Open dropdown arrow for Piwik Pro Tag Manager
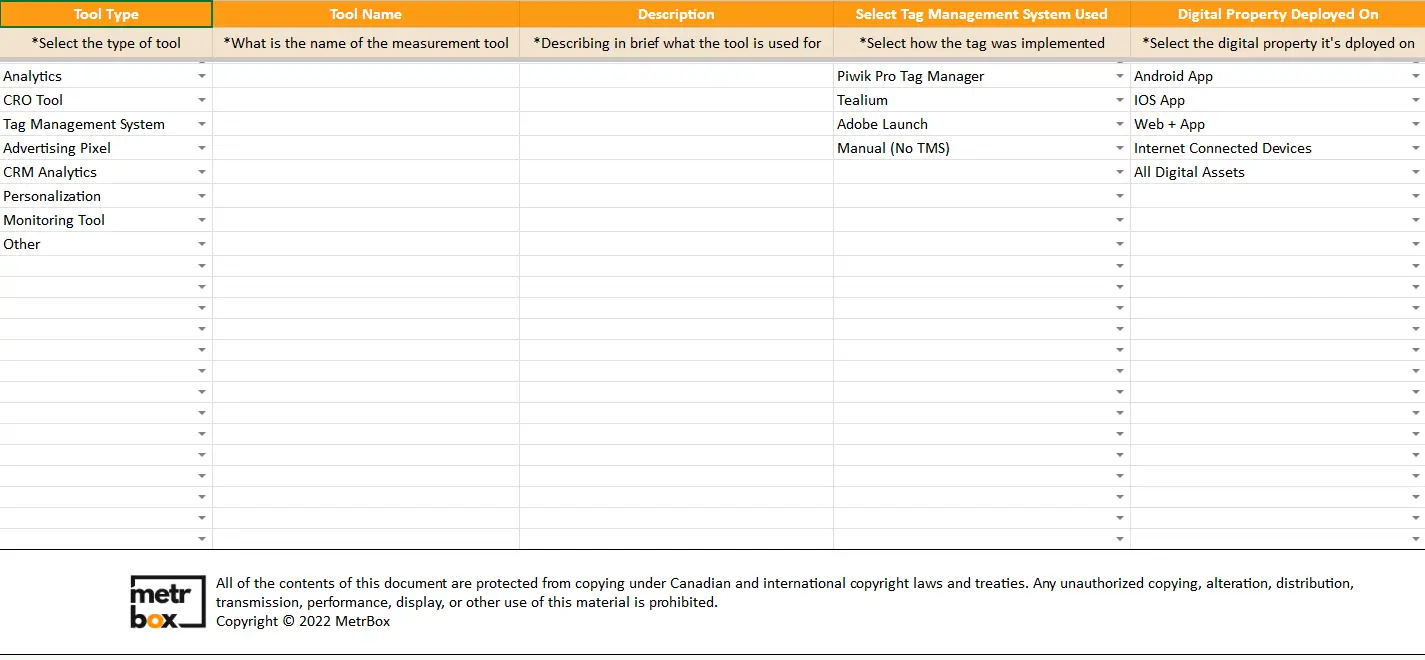This screenshot has width=1425, height=660. (x=1120, y=76)
